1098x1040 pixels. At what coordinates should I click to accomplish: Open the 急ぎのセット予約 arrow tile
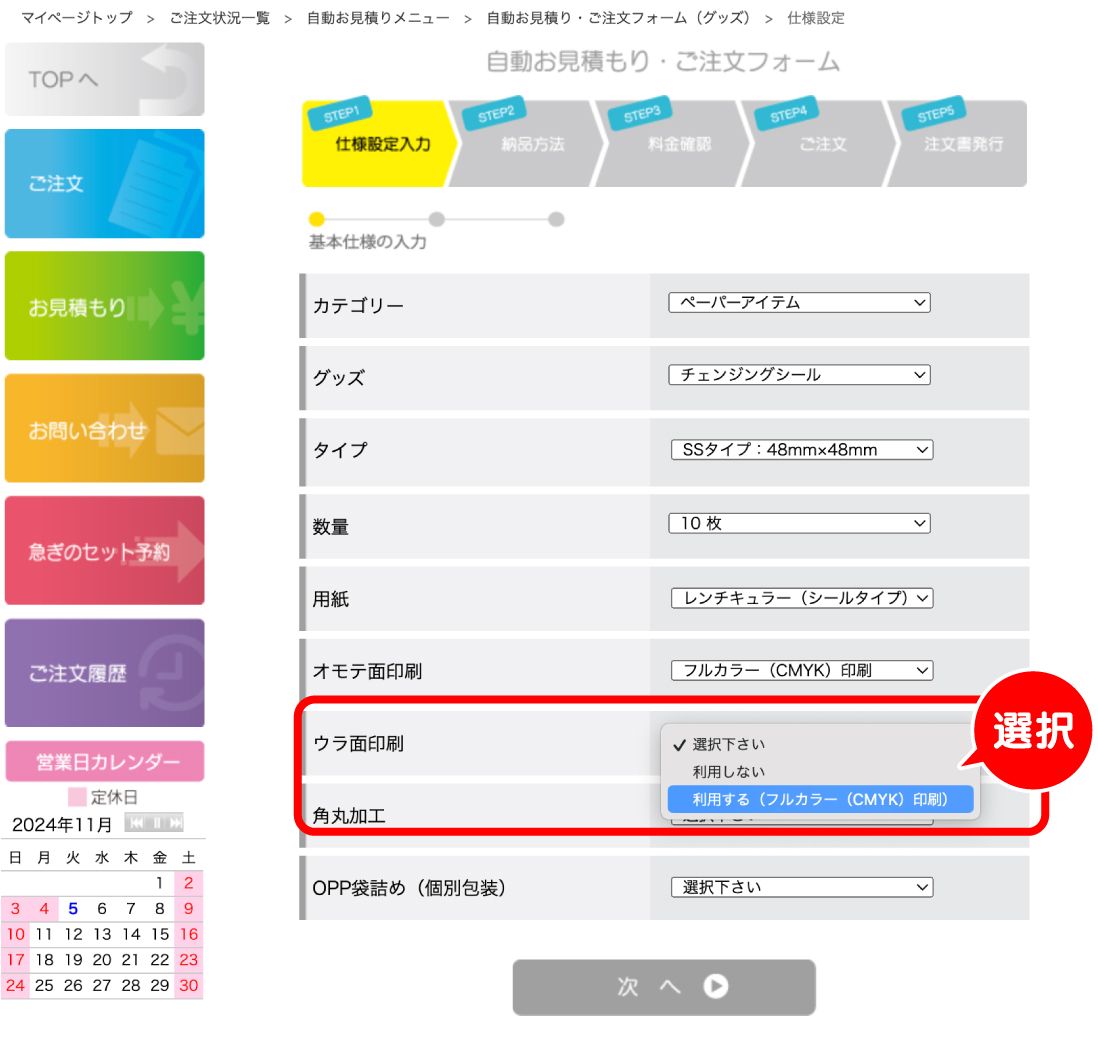(x=104, y=550)
